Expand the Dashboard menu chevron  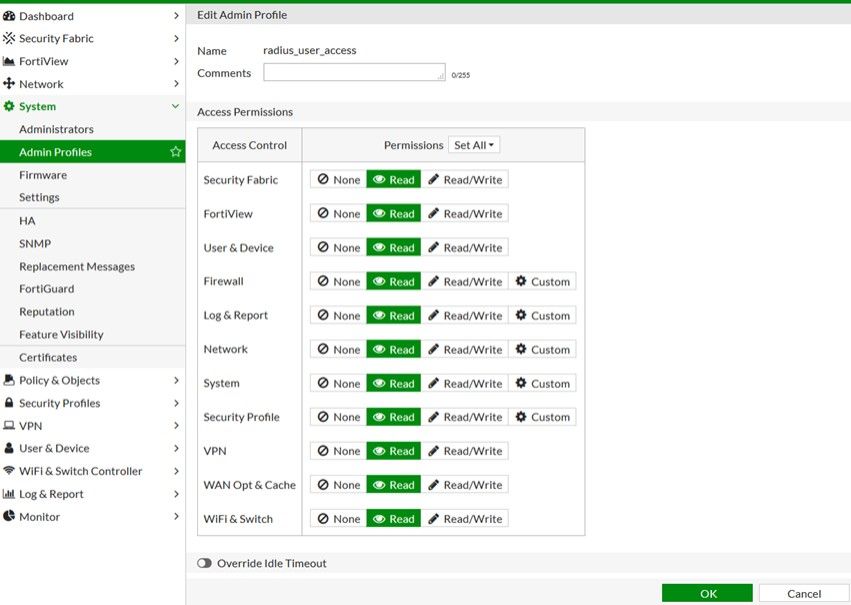click(176, 16)
